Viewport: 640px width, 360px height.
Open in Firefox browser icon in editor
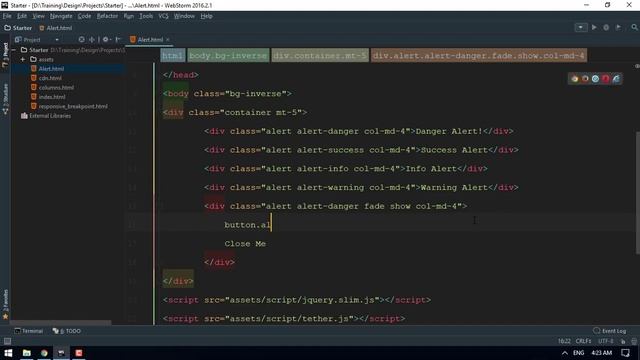[585, 79]
